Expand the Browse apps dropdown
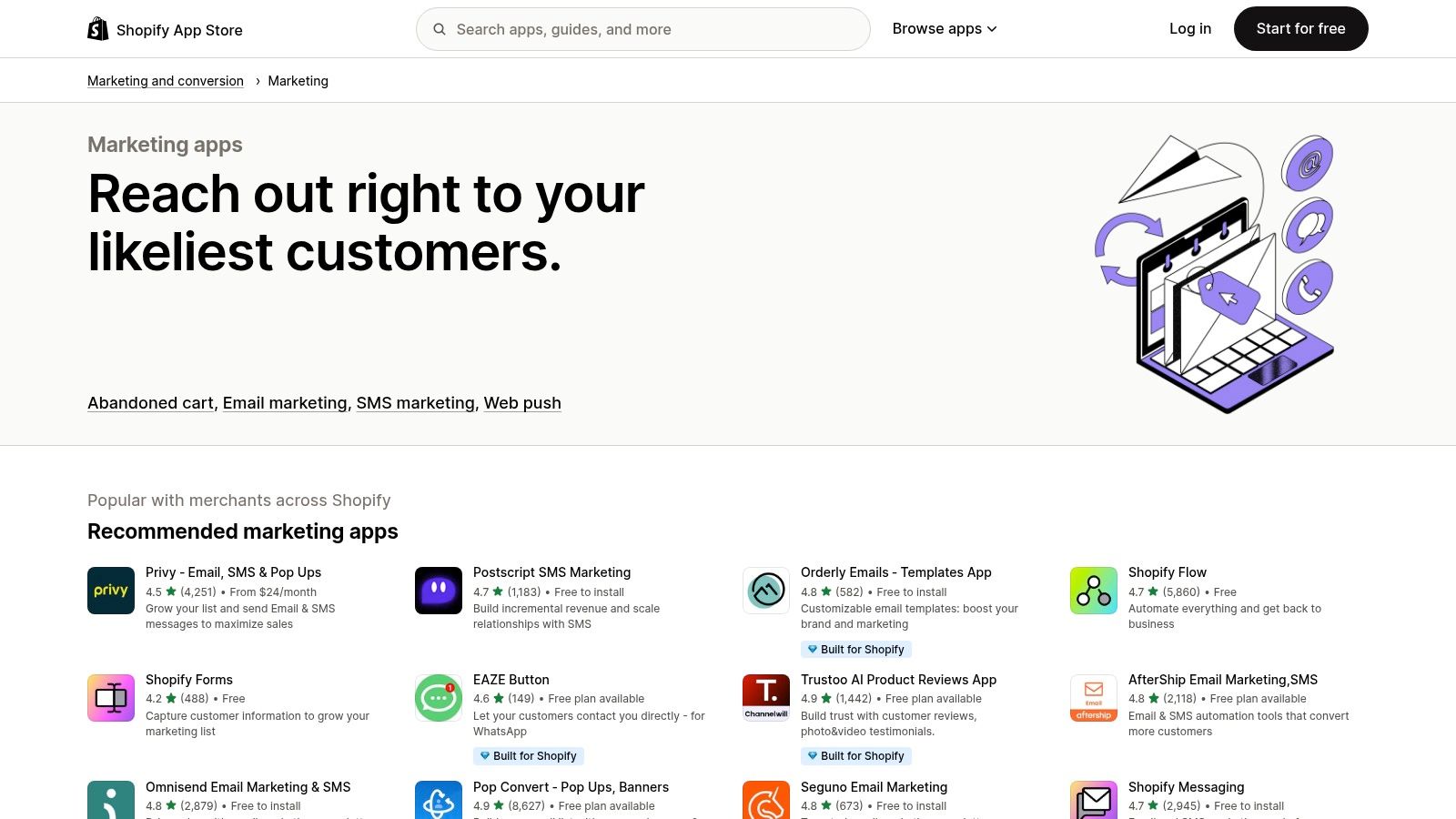The height and width of the screenshot is (819, 1456). coord(944,28)
